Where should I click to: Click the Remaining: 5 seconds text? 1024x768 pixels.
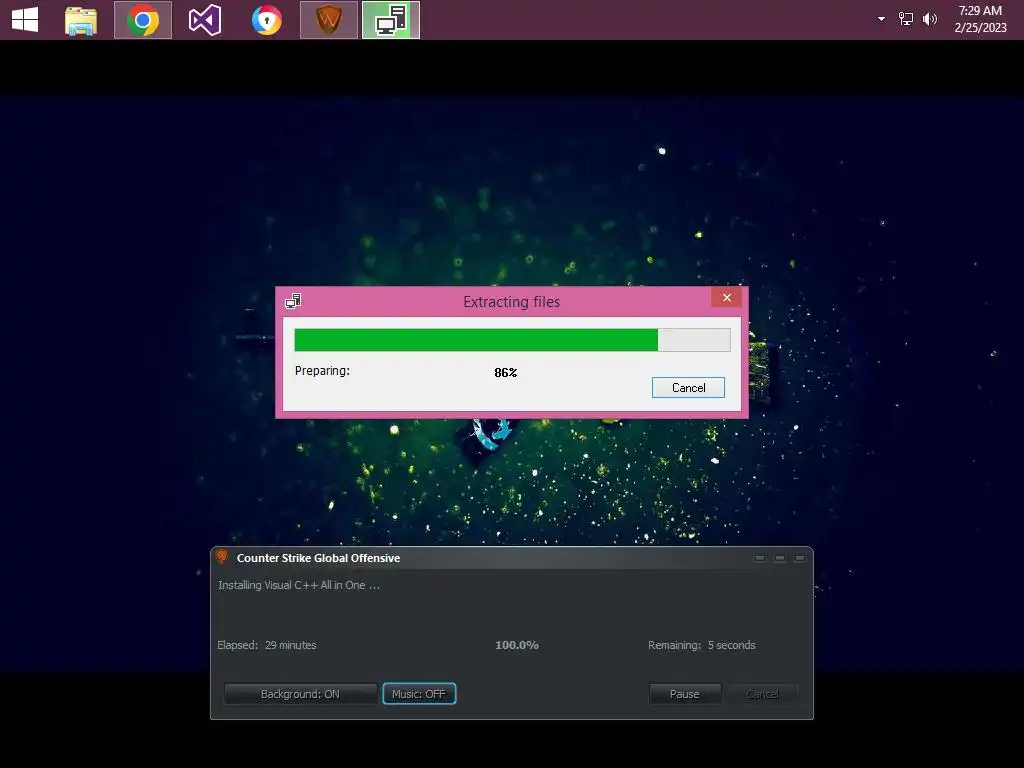pos(701,645)
